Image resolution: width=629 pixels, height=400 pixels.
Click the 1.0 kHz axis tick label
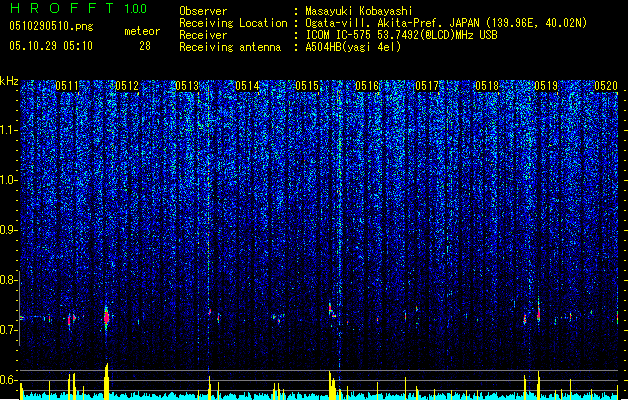[x=8, y=180]
